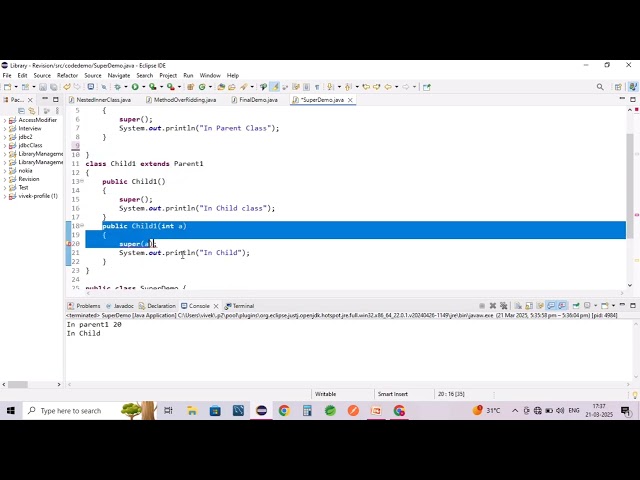
Task: Click the Run External Tools icon
Action: [x=171, y=87]
